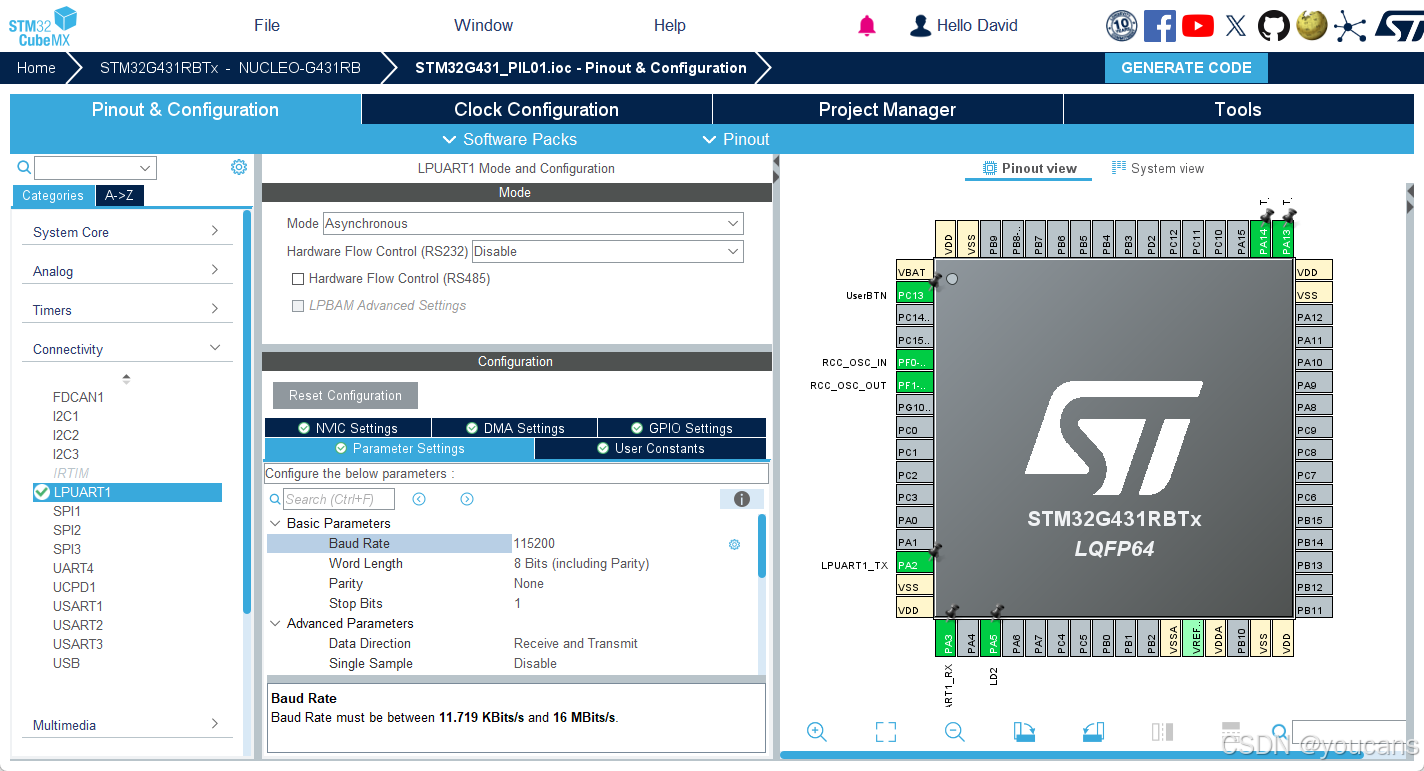1424x771 pixels.
Task: Open the categories settings gear icon
Action: pos(239,167)
